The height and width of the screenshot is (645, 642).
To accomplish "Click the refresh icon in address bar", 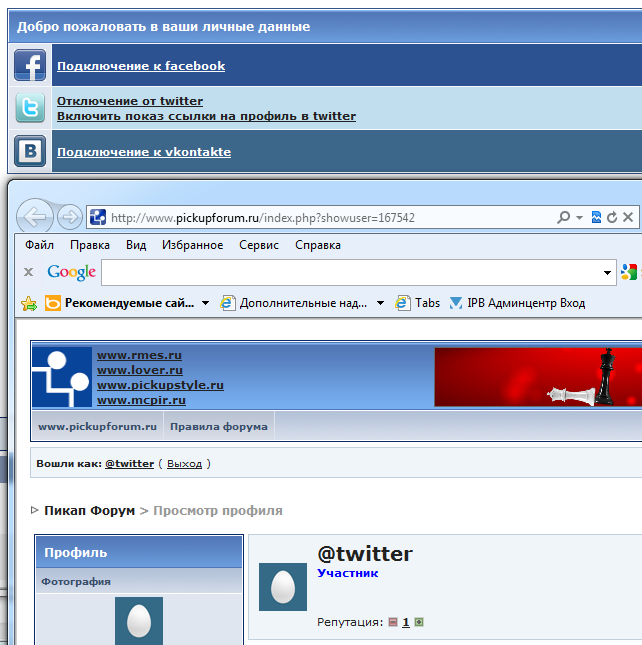I will coord(612,217).
